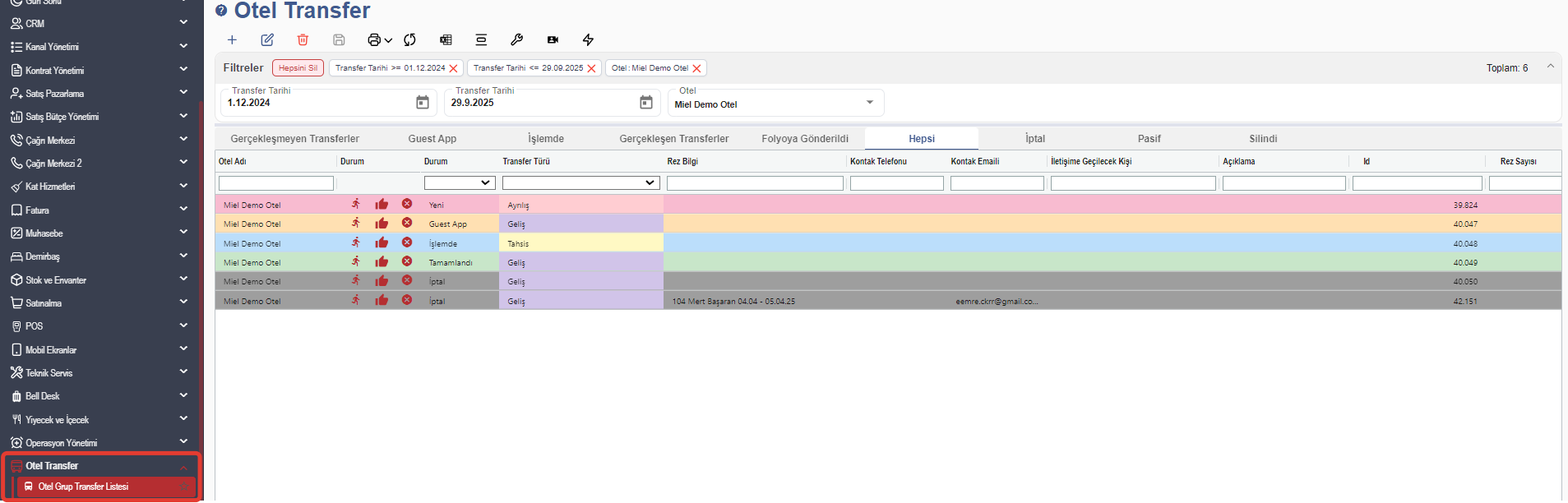The height and width of the screenshot is (503, 1568).
Task: Click the edit pencil icon in toolbar
Action: point(267,39)
